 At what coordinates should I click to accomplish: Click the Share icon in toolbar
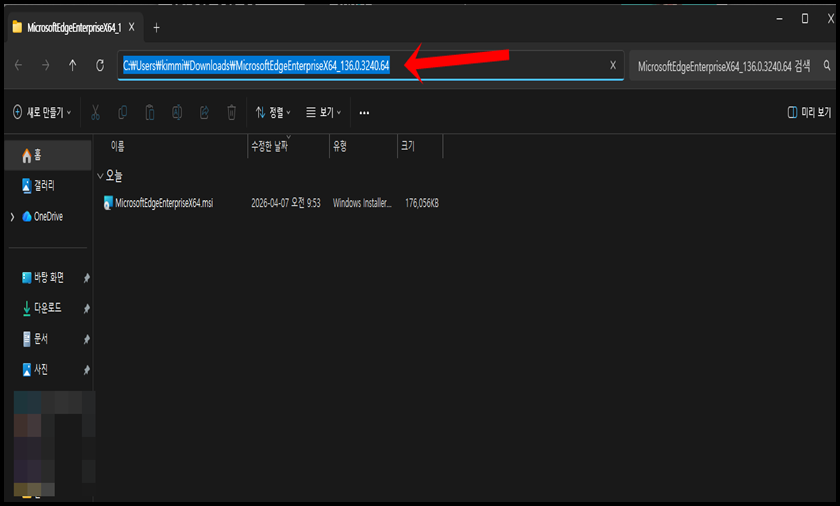(204, 112)
